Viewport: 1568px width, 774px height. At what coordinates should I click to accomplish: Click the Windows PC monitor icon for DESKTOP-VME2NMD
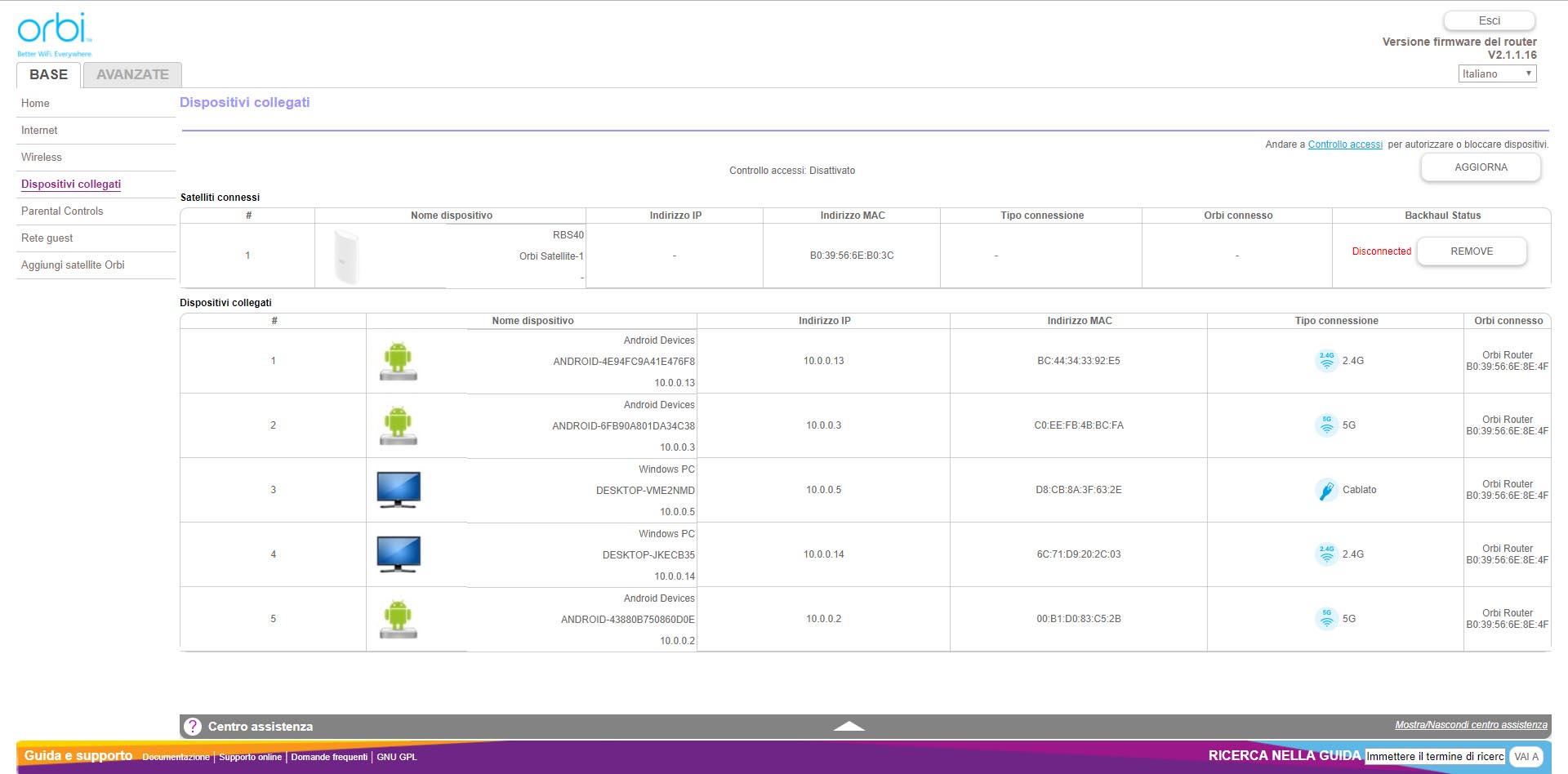click(399, 490)
